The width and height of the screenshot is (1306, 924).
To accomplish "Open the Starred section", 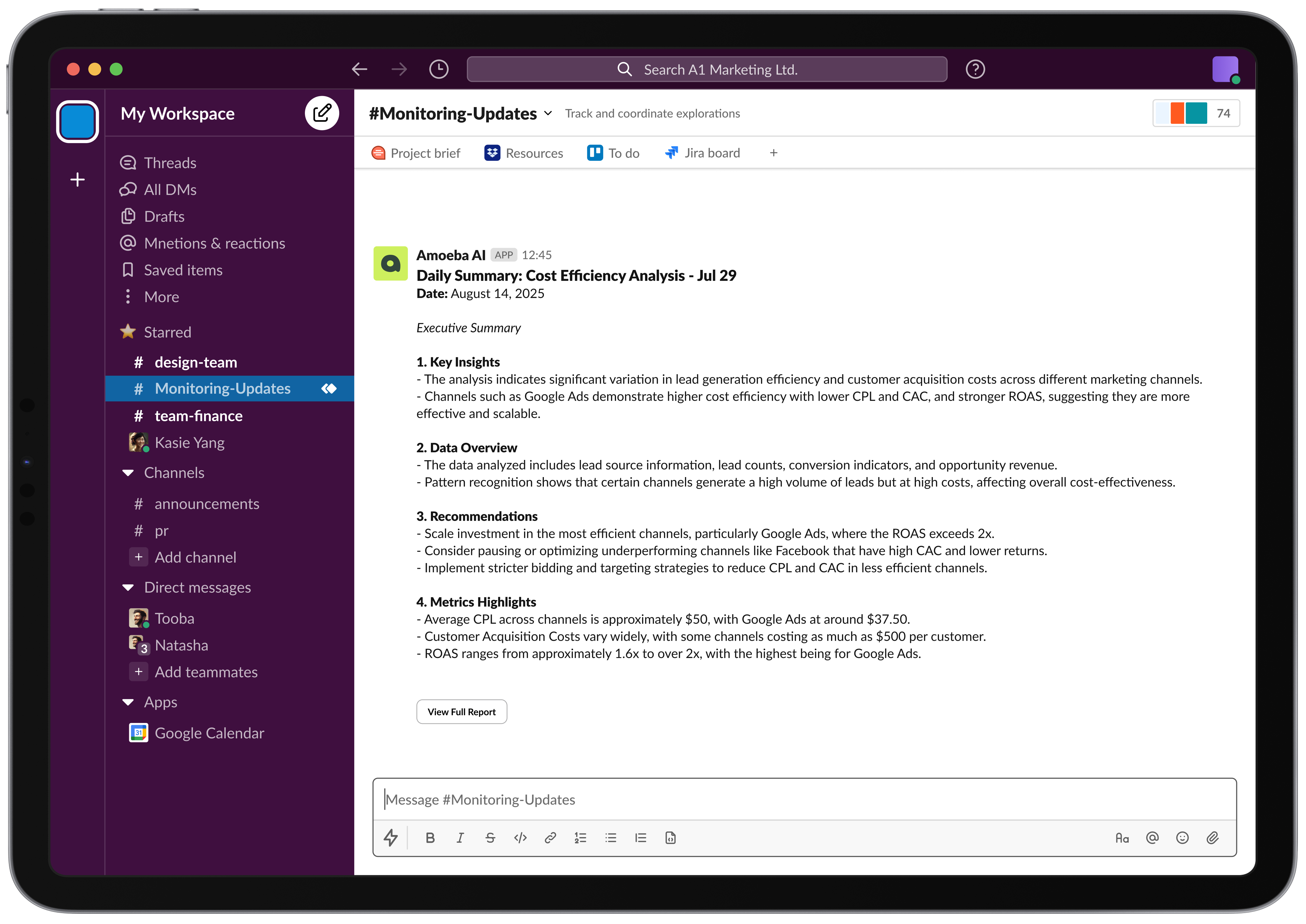I will [156, 332].
